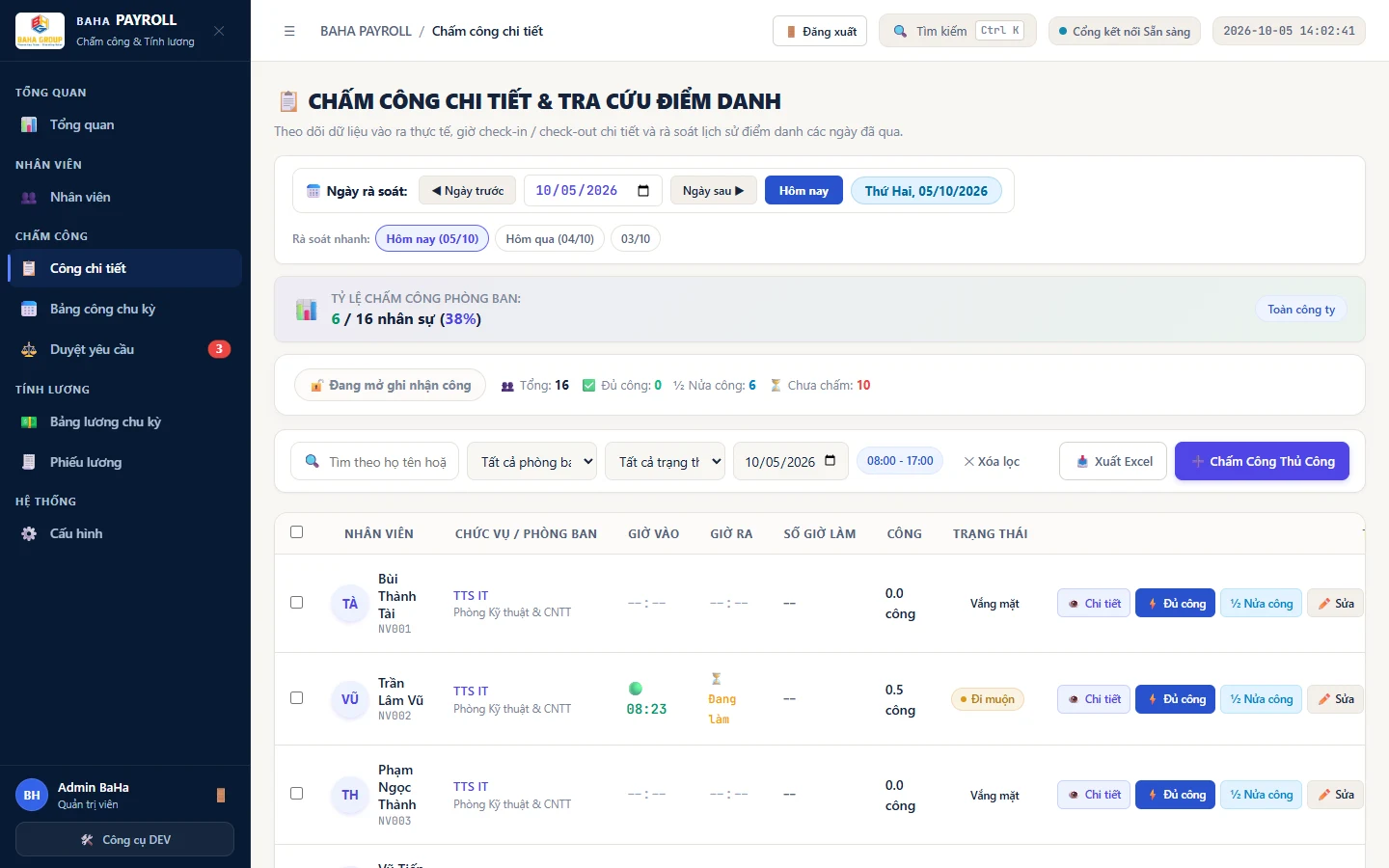Viewport: 1389px width, 868px height.
Task: Go to Duyệt yêu cầu page
Action: (124, 349)
